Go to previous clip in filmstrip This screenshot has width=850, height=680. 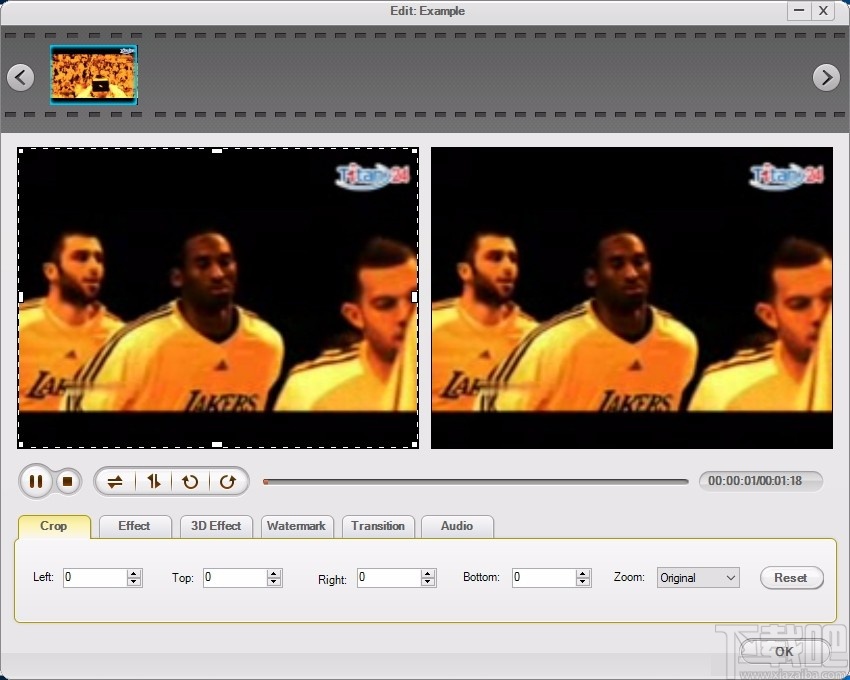point(20,77)
